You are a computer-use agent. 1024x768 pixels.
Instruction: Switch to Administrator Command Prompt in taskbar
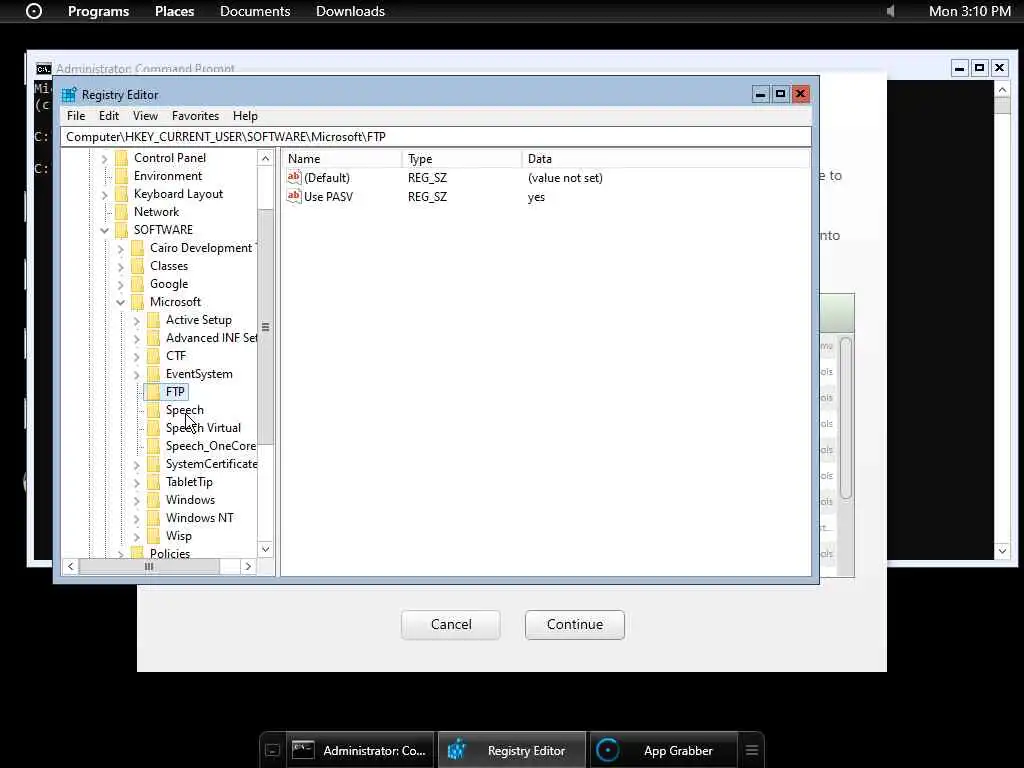(x=360, y=750)
